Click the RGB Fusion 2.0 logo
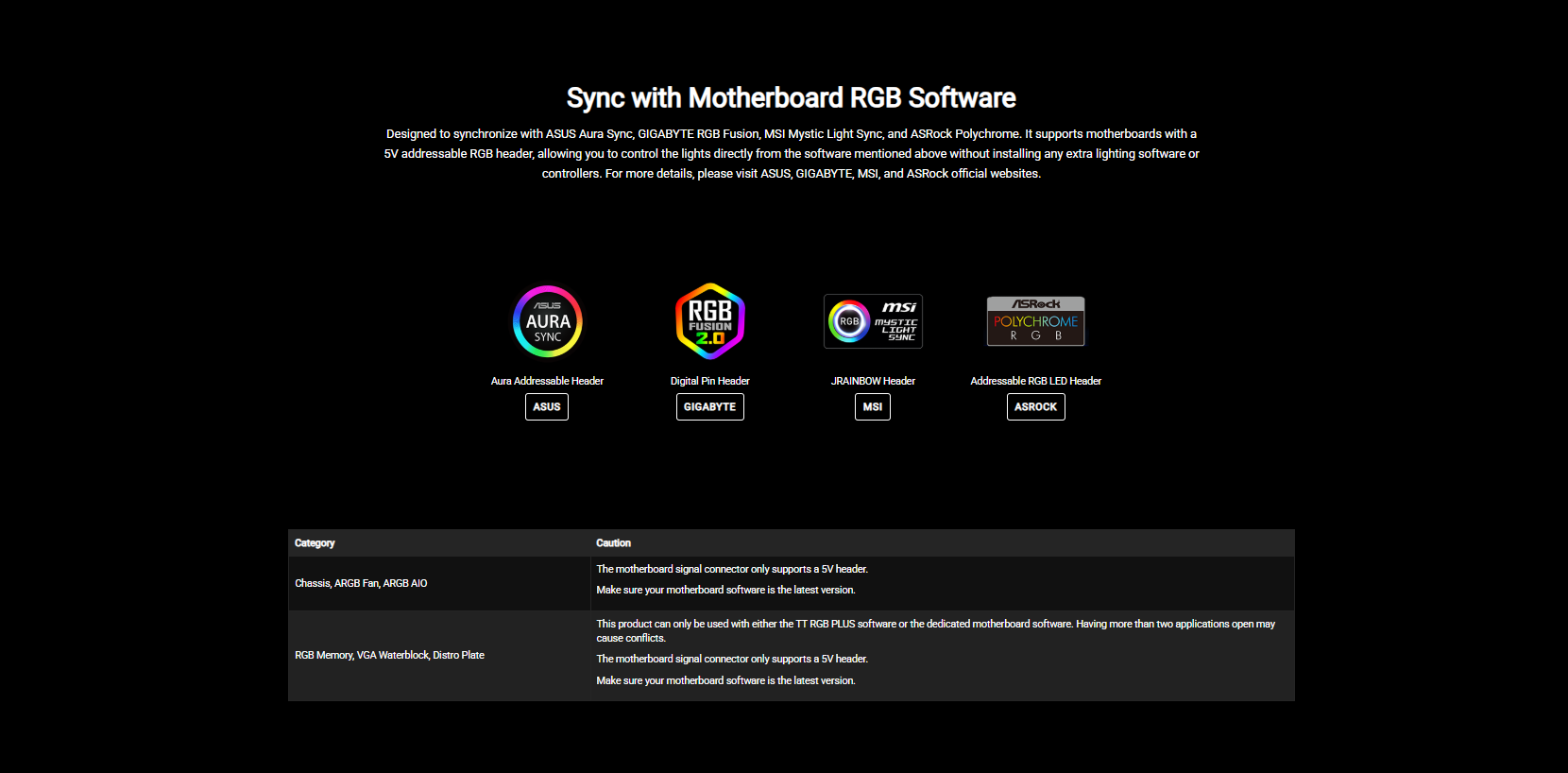The image size is (1568, 773). pos(710,321)
